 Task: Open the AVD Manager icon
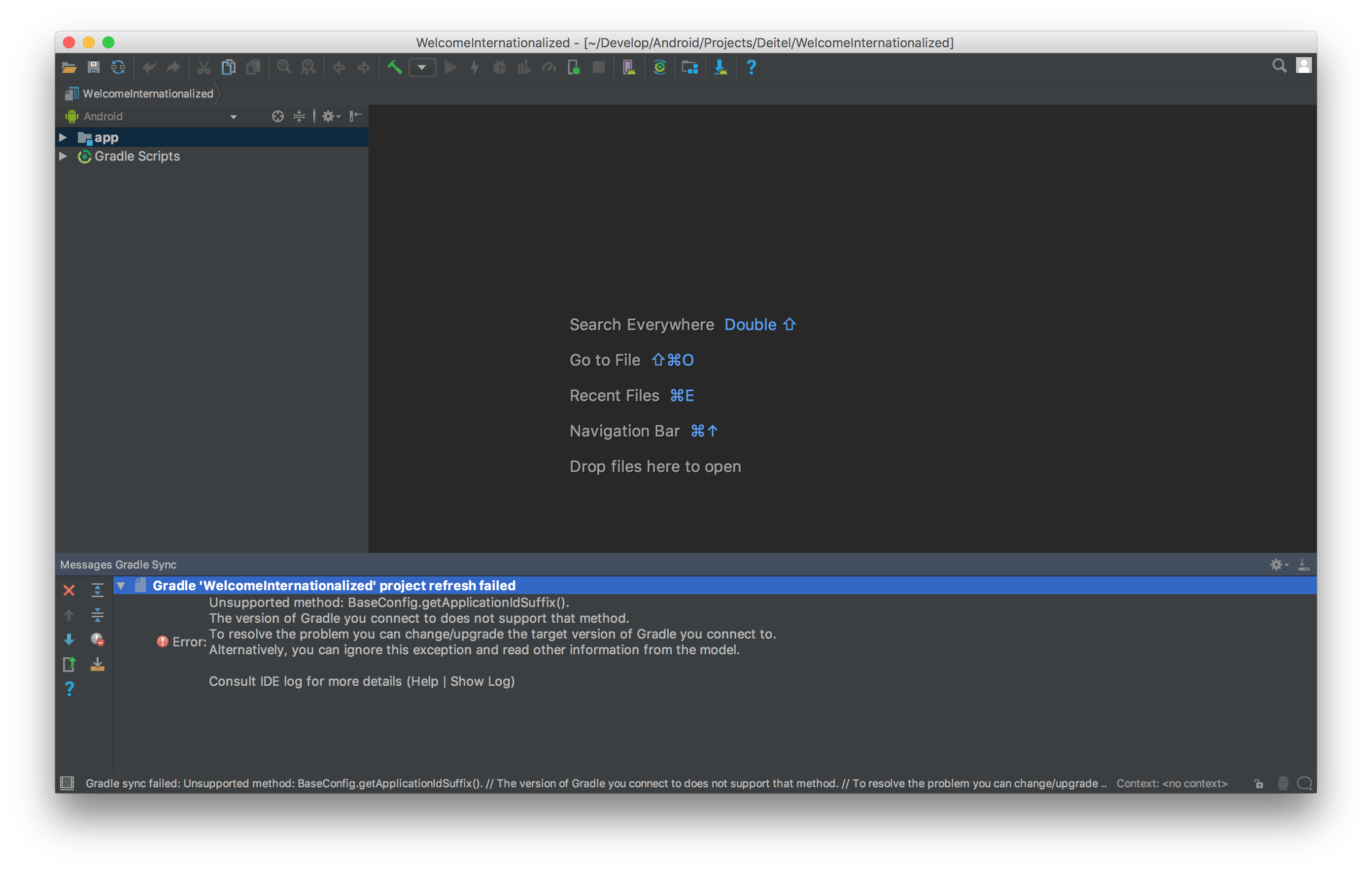coord(629,68)
